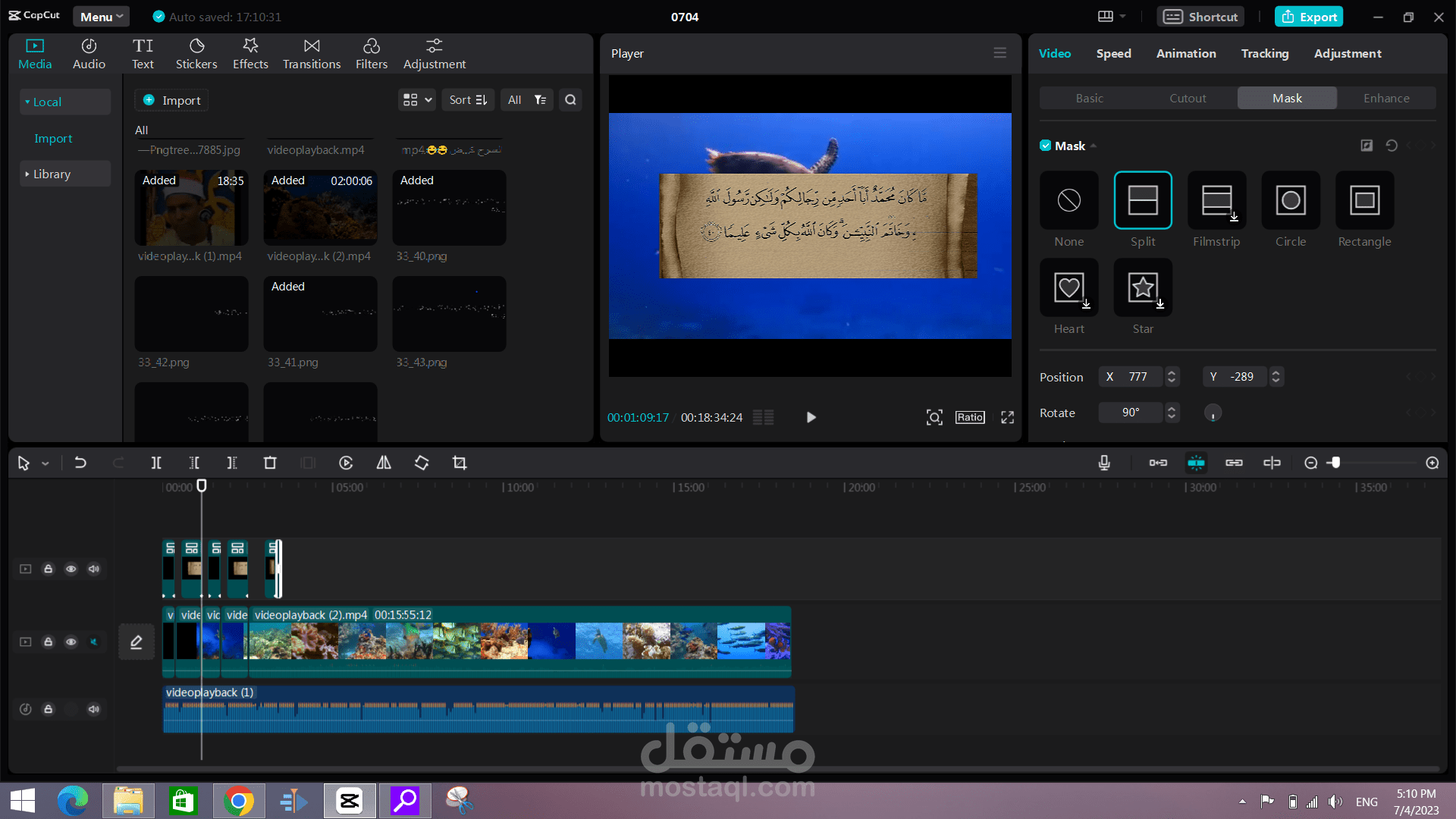
Task: Open the Stickers panel
Action: [x=196, y=54]
